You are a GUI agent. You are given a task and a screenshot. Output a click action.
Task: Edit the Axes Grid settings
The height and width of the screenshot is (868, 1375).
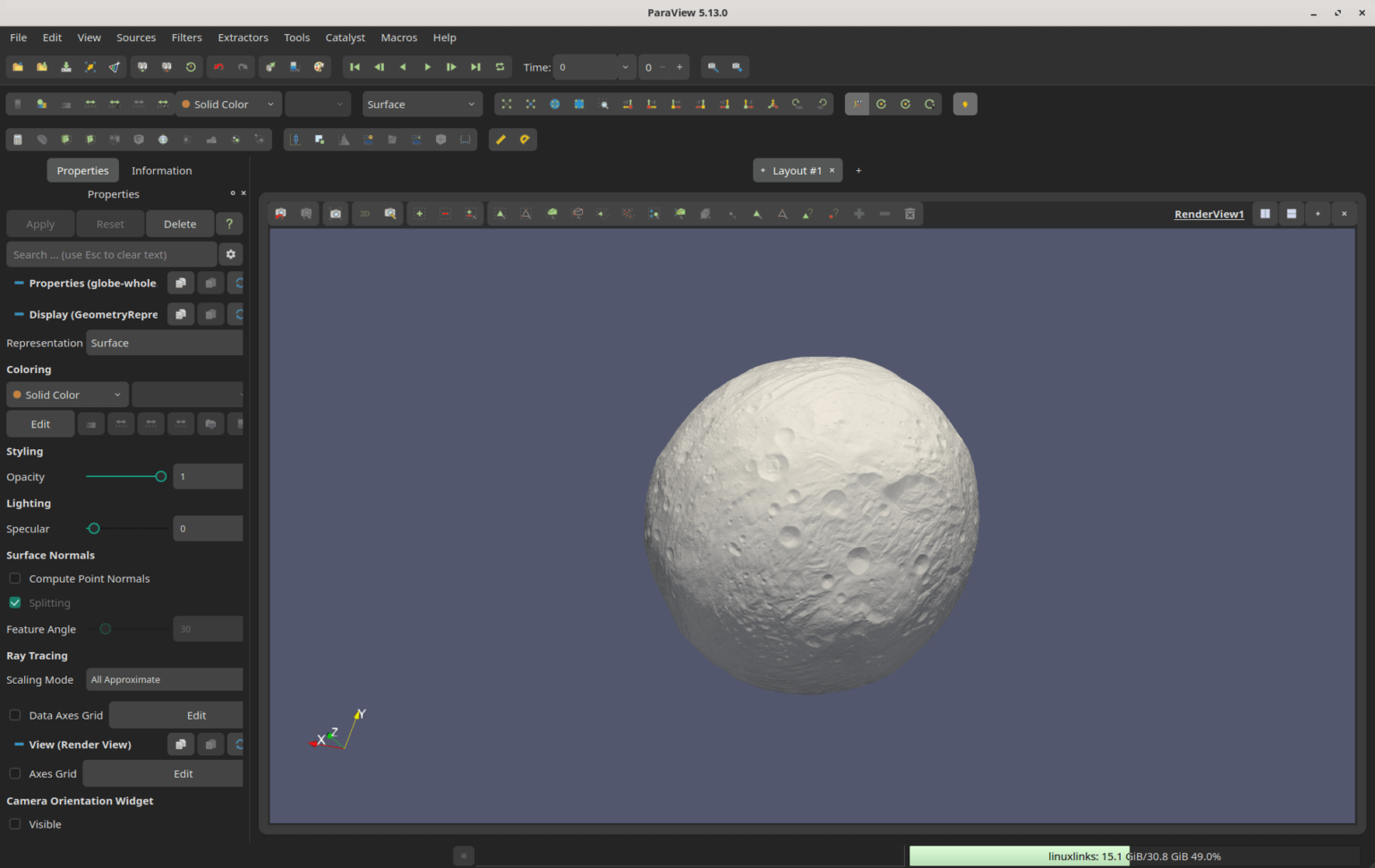coord(184,773)
